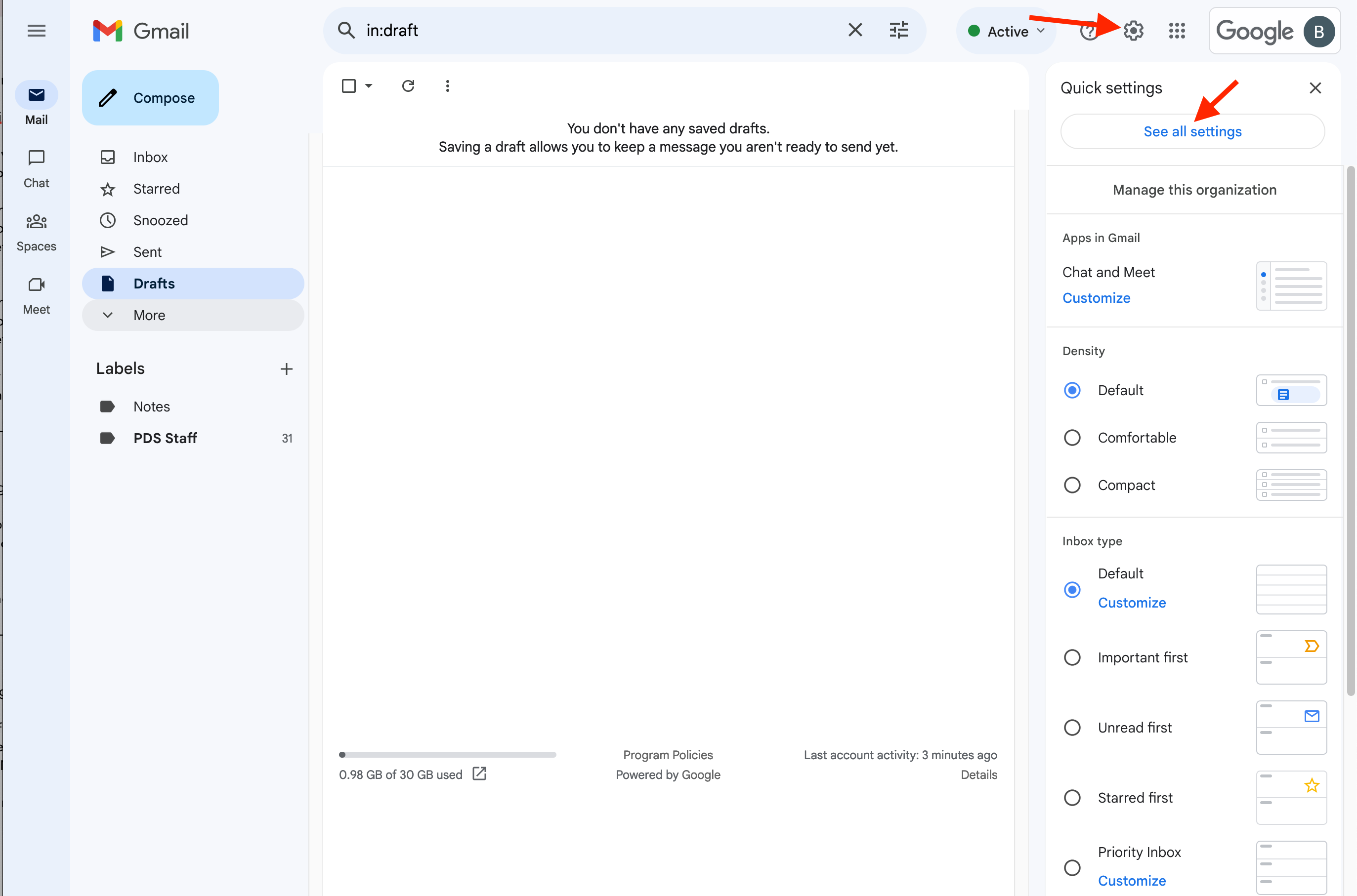This screenshot has height=896, width=1357.
Task: Select Compact density option
Action: point(1072,486)
